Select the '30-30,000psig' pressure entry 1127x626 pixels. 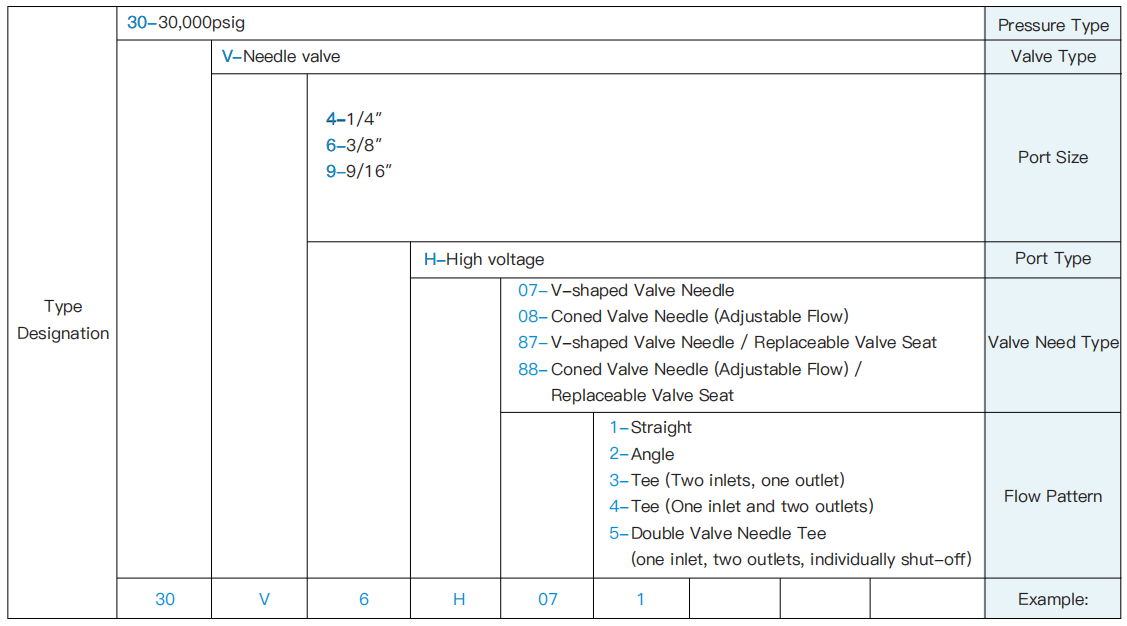click(186, 22)
